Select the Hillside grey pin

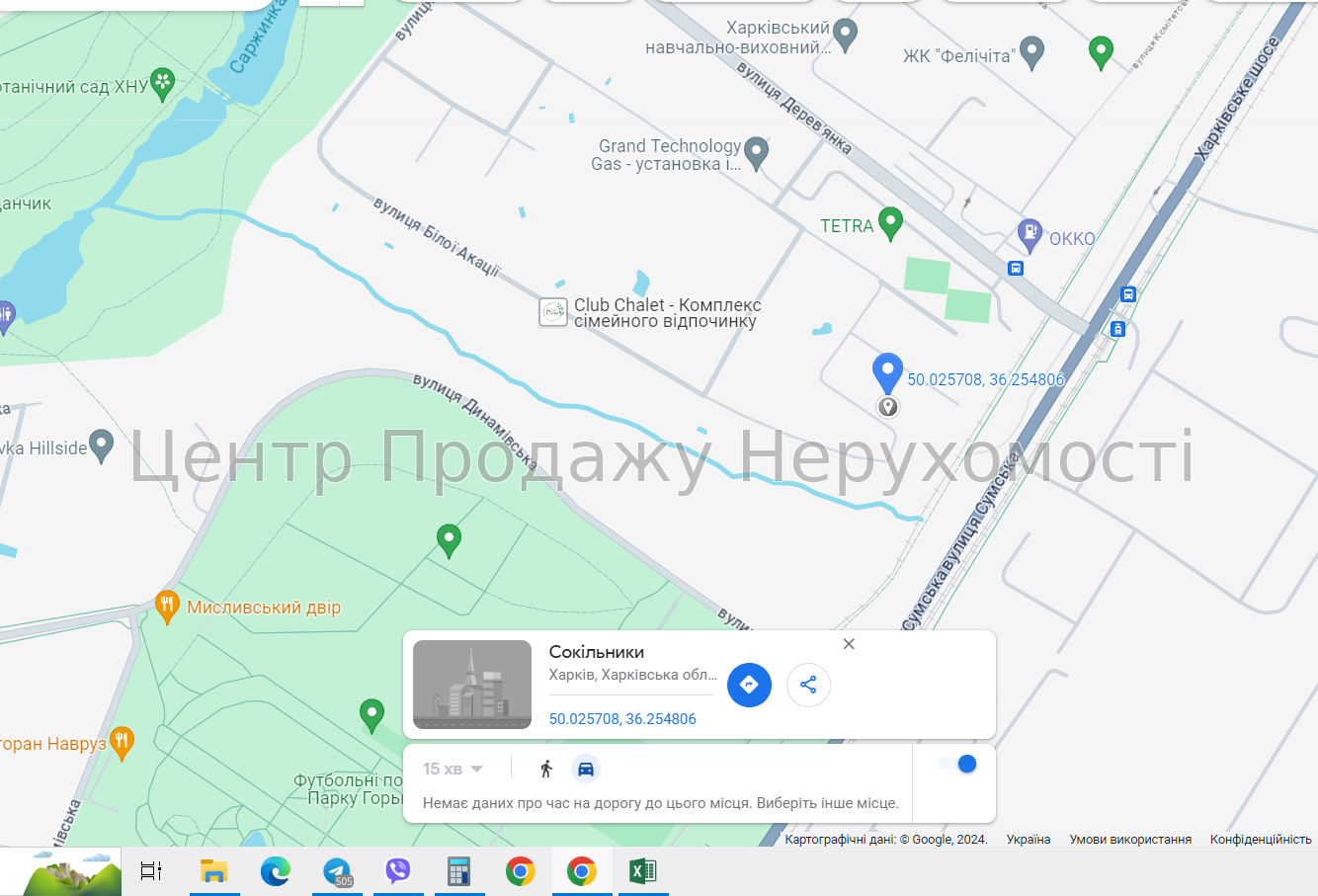click(101, 447)
